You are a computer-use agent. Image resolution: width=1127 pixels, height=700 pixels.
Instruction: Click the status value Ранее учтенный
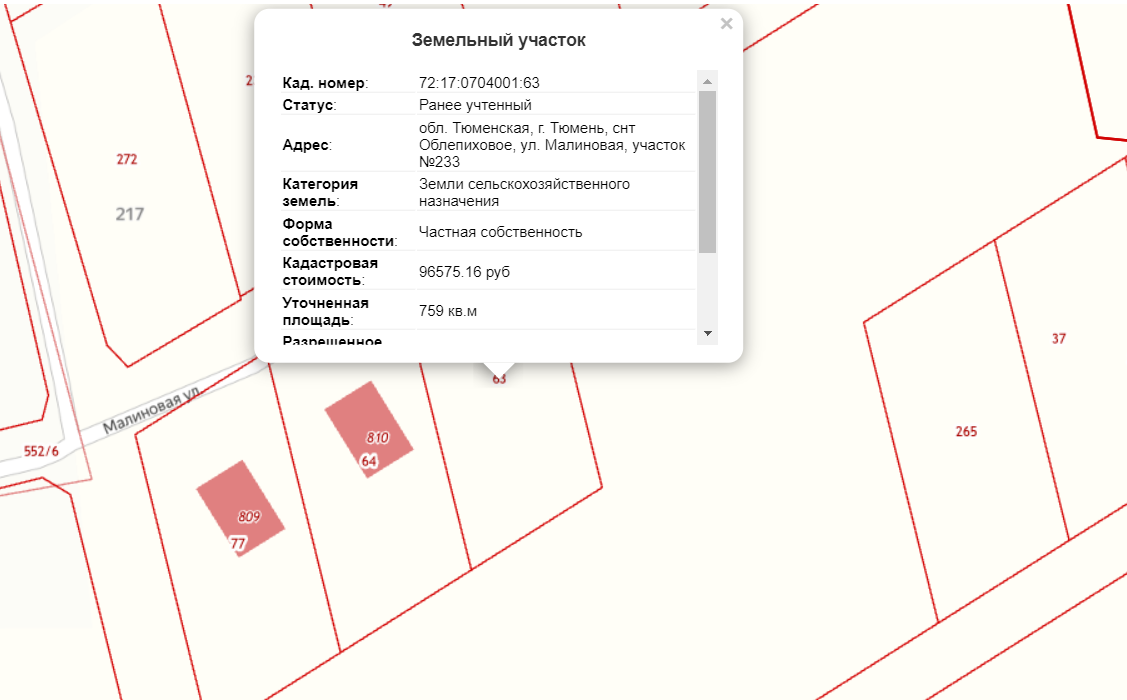475,105
